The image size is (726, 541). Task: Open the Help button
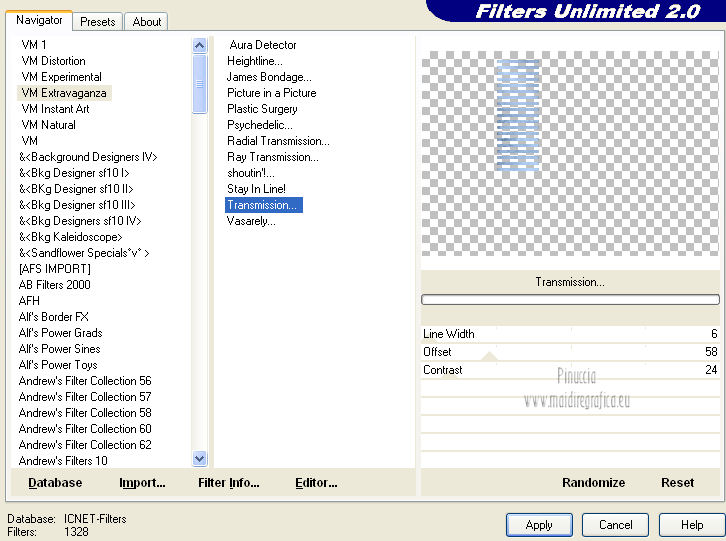click(692, 525)
